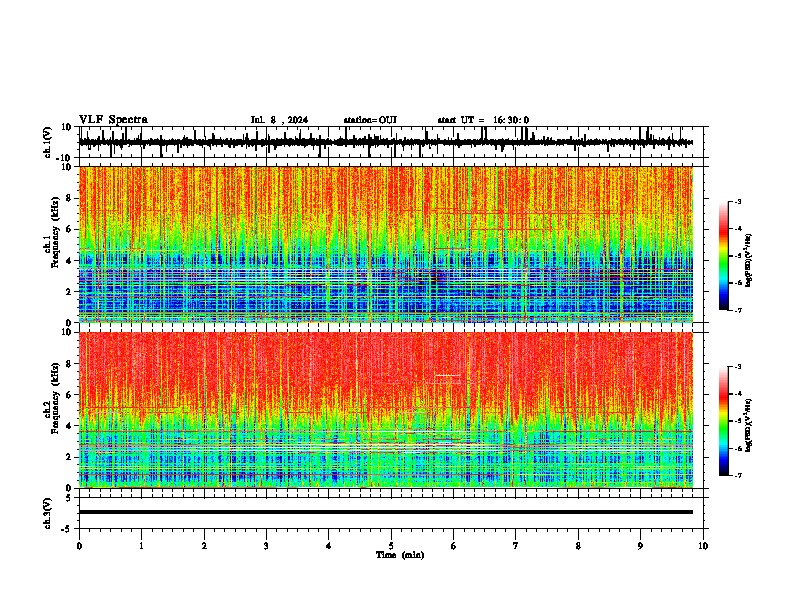Click the "2" kHz tick of ch.2 spectrogram

tap(69, 457)
